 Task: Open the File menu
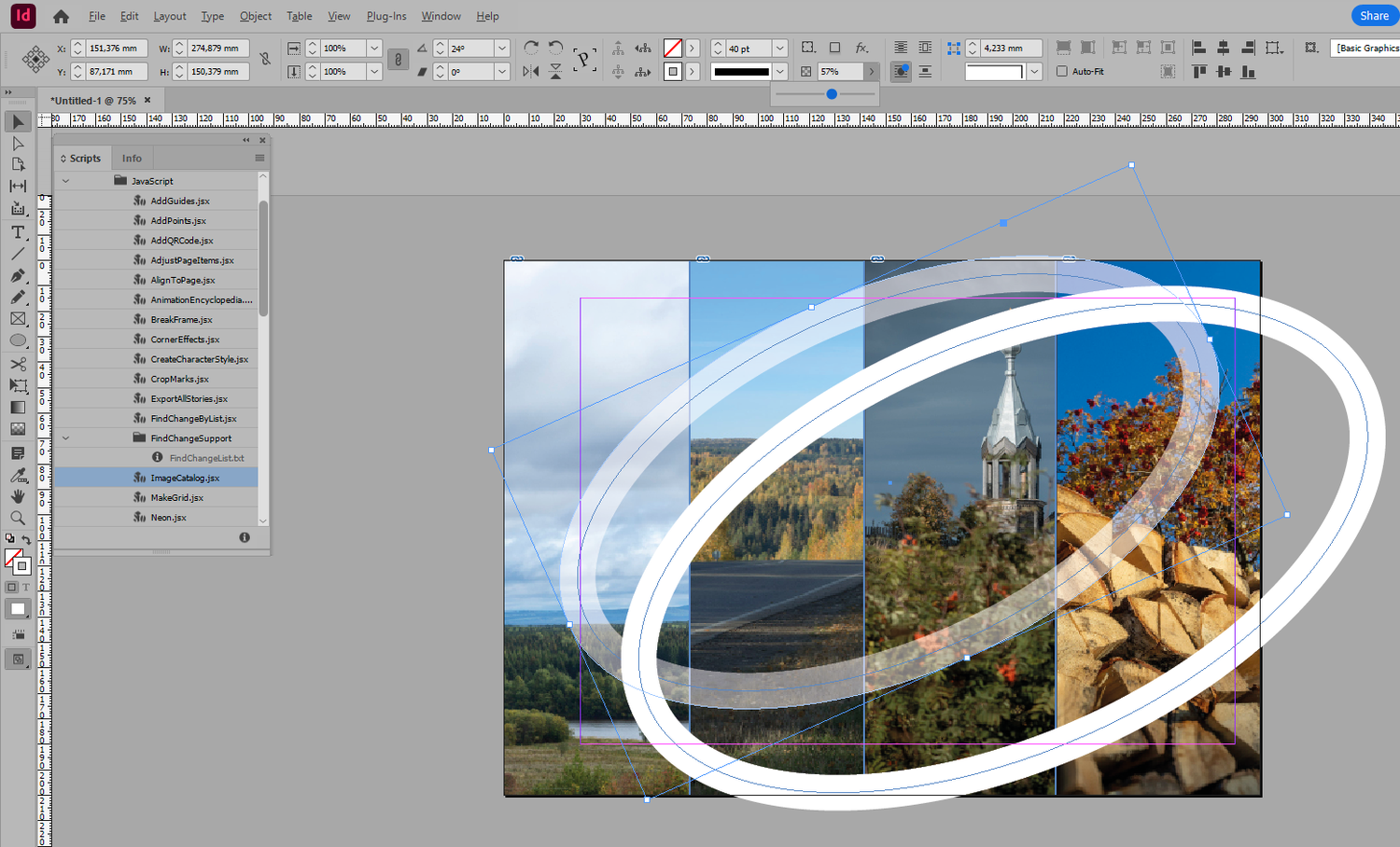pyautogui.click(x=96, y=16)
